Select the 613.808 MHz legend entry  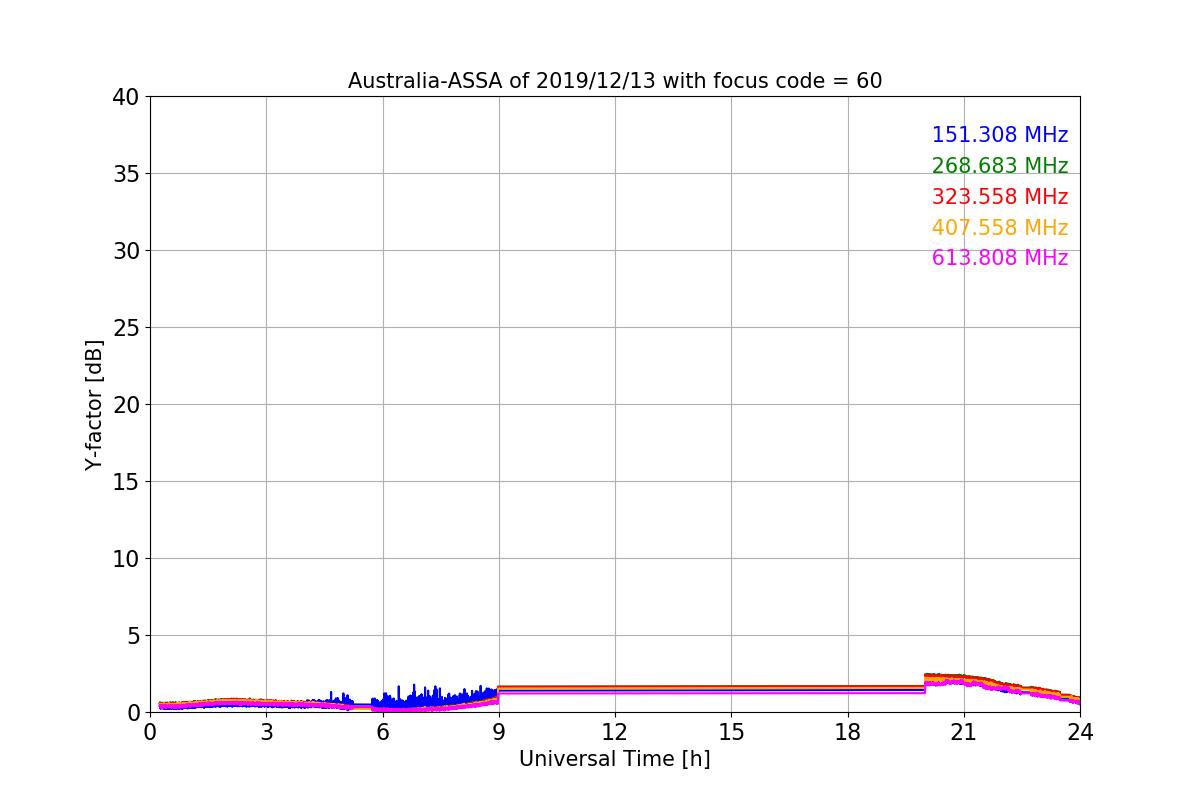[1000, 258]
